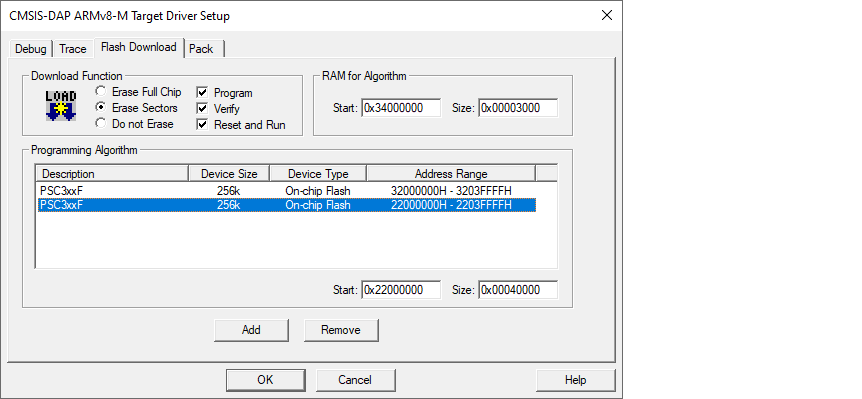Open the Trace tab
This screenshot has height=399, width=862.
[x=73, y=48]
